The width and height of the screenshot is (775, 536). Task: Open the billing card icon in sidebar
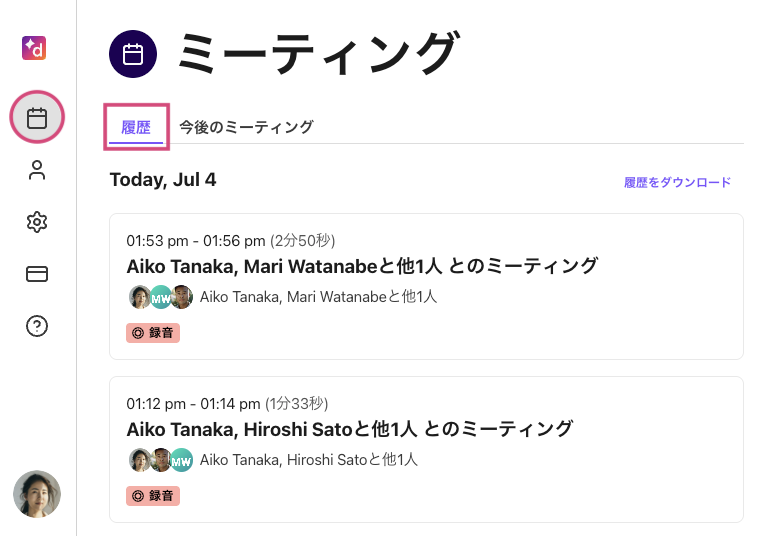pyautogui.click(x=37, y=274)
